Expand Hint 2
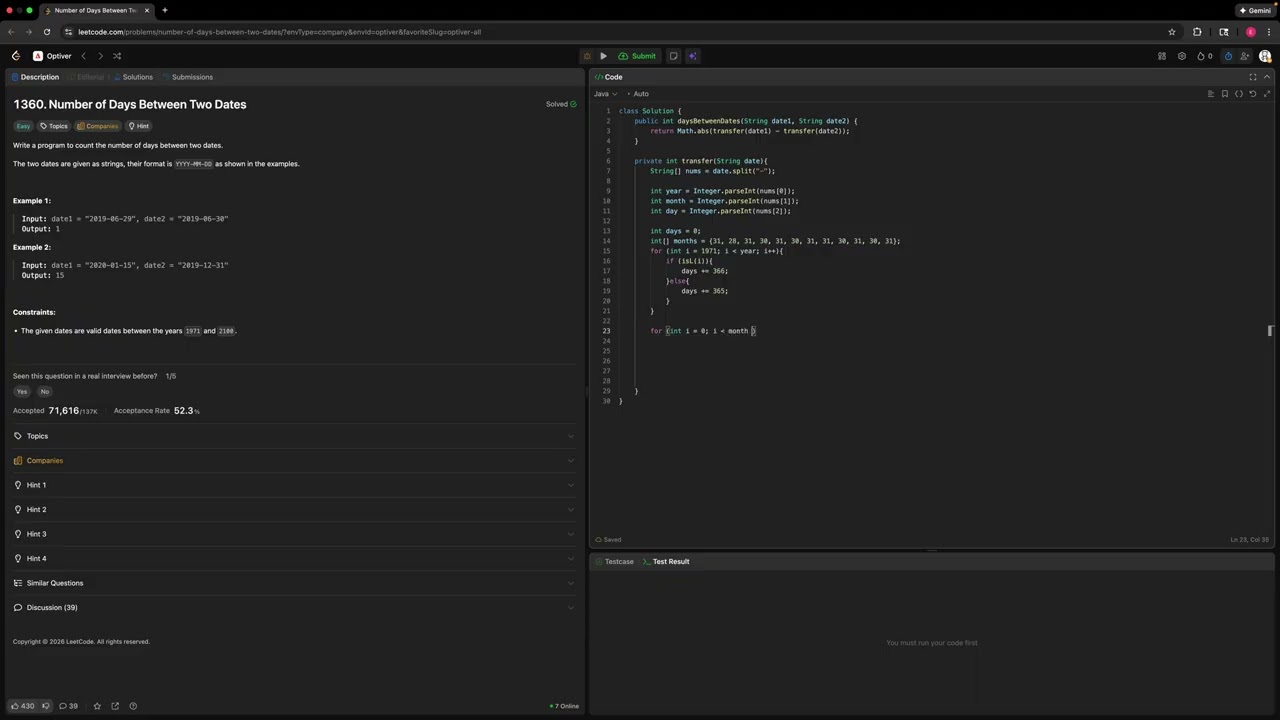The height and width of the screenshot is (720, 1280). [x=294, y=510]
